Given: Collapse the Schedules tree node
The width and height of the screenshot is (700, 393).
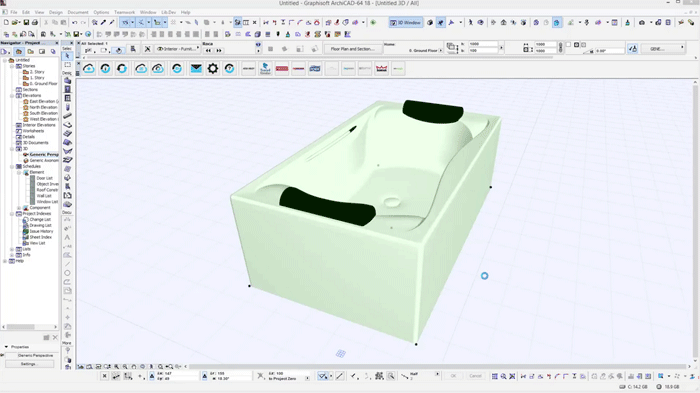Looking at the screenshot, I should 12,166.
